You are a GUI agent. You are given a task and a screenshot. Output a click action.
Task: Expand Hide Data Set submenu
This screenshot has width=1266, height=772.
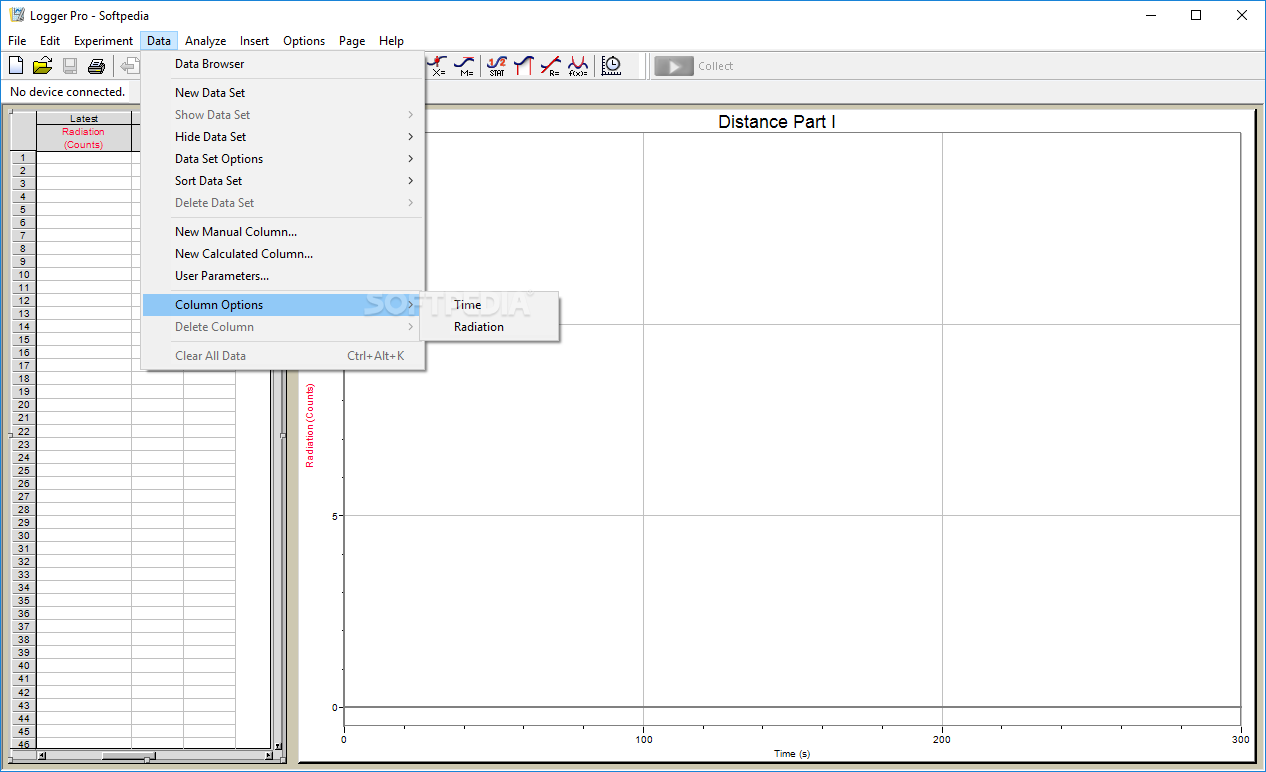[x=284, y=137]
